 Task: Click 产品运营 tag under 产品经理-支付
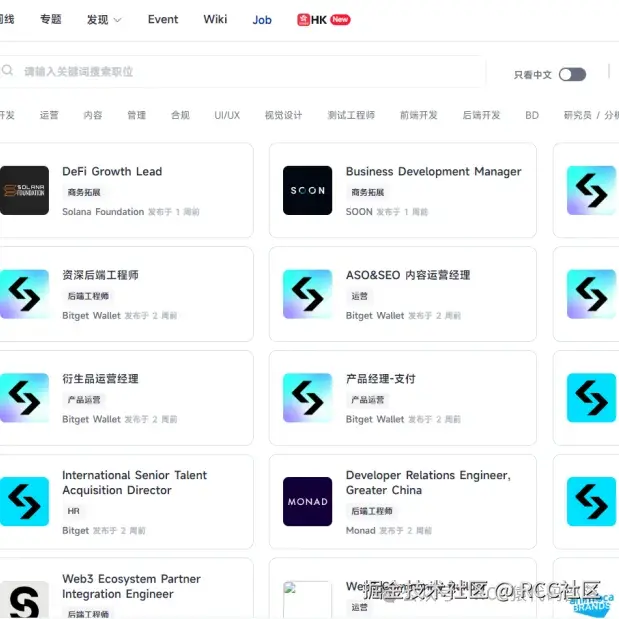coord(368,400)
